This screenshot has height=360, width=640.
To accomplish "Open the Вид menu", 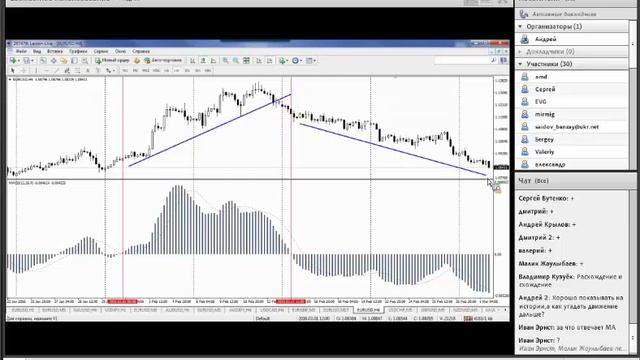I will click(x=37, y=51).
